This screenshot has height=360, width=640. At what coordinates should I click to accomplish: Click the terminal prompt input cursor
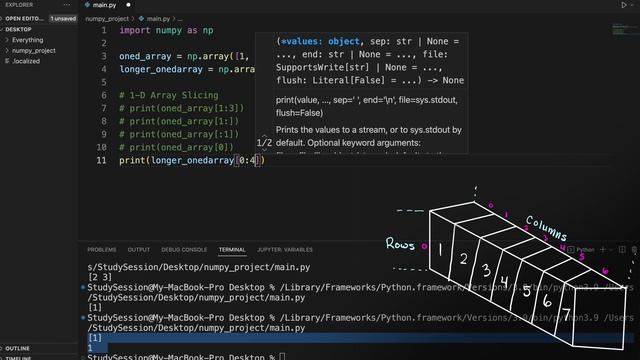(x=282, y=357)
